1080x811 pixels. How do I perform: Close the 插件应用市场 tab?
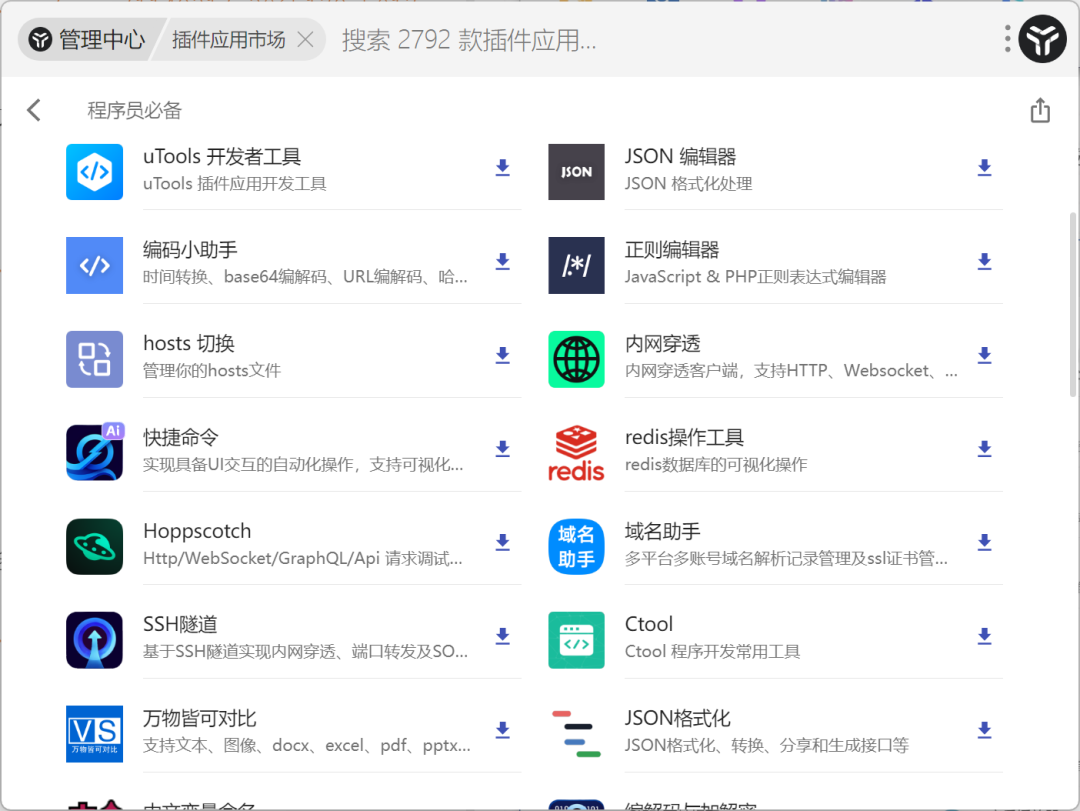coord(306,39)
